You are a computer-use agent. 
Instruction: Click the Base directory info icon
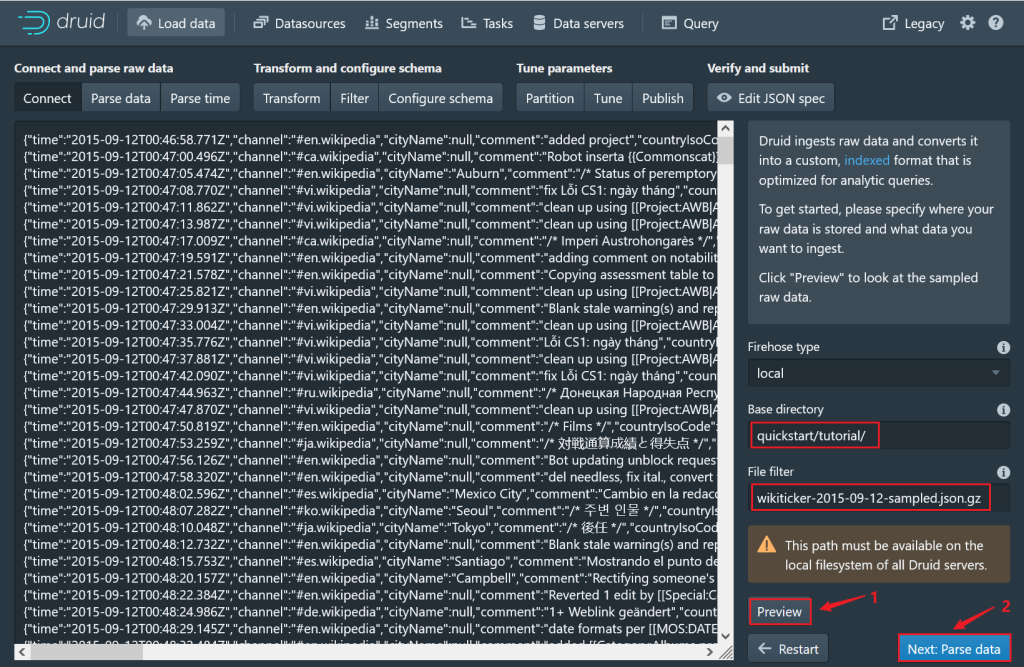point(1003,410)
